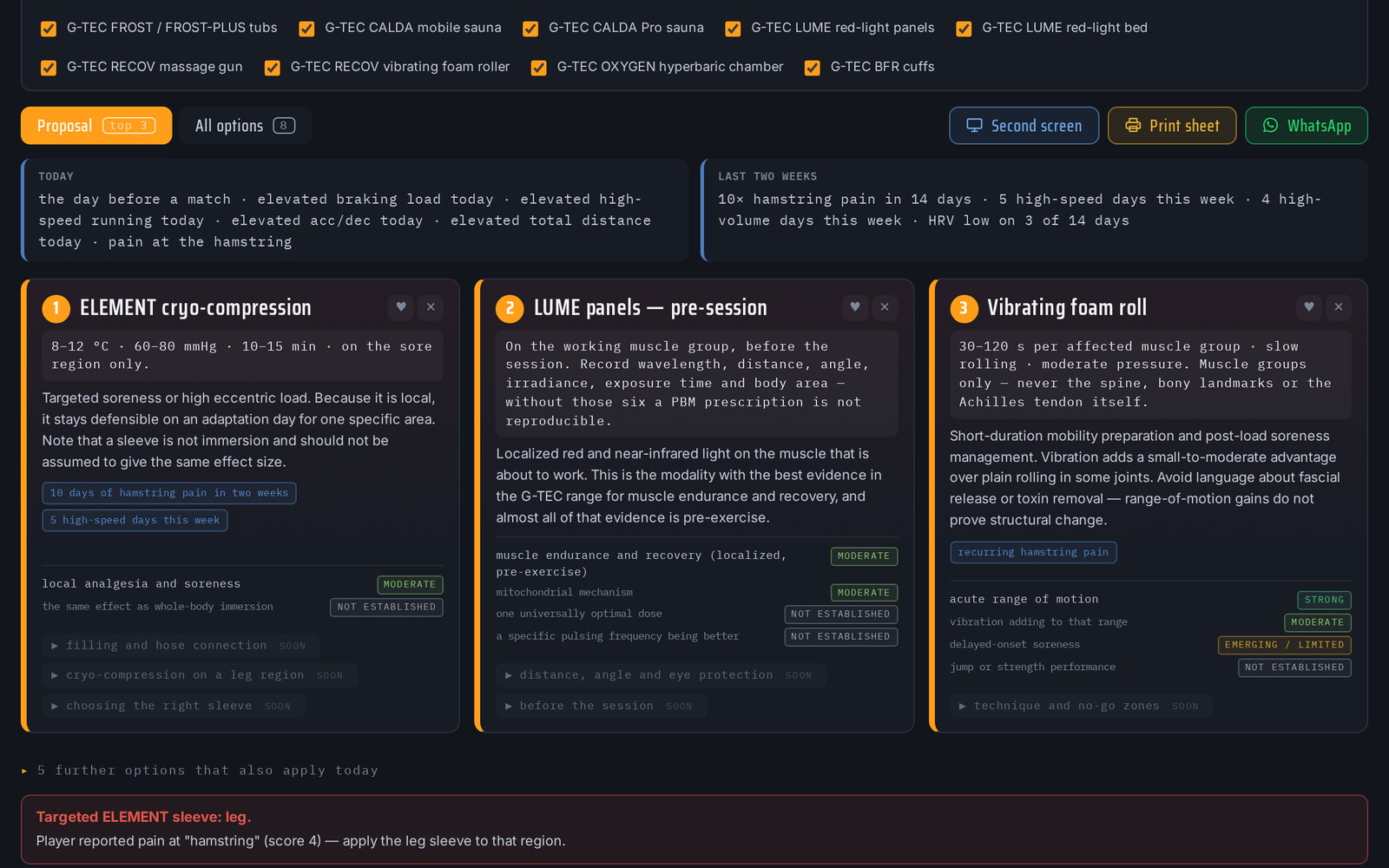Dismiss the ELEMENT cryo-compression card
Screen dimensions: 1389x868
pyautogui.click(x=431, y=306)
